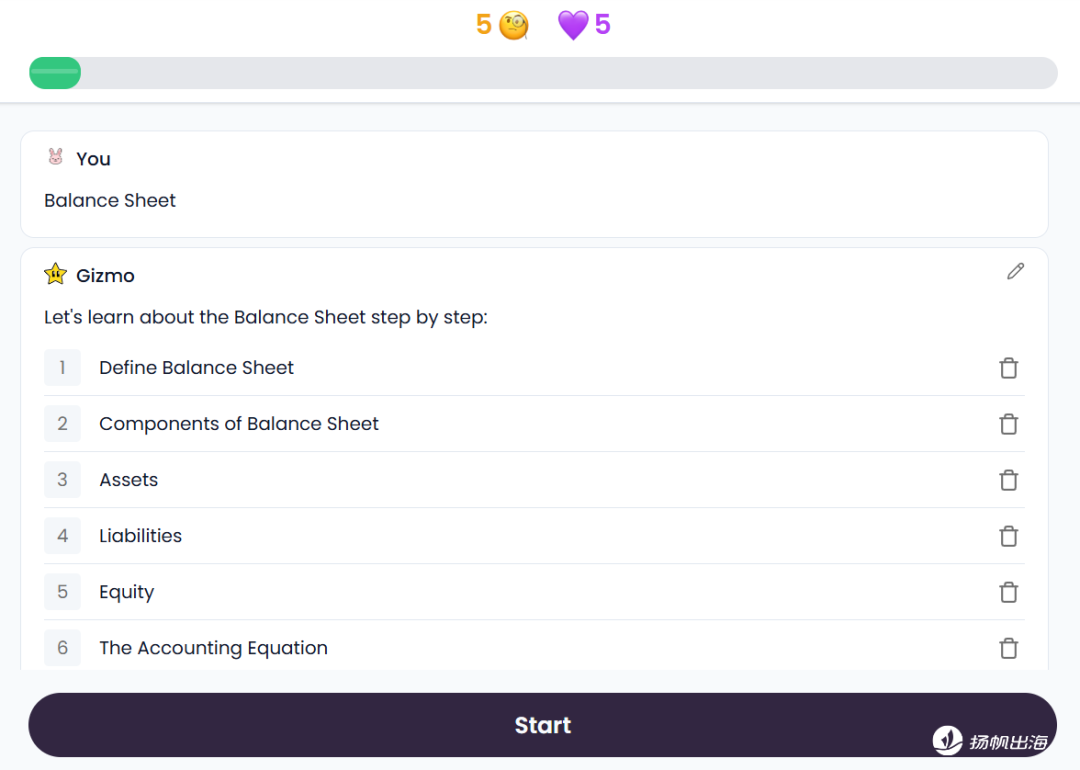Screen dimensions: 1080x770
Task: Remove the Assets step with trash icon
Action: point(1008,480)
